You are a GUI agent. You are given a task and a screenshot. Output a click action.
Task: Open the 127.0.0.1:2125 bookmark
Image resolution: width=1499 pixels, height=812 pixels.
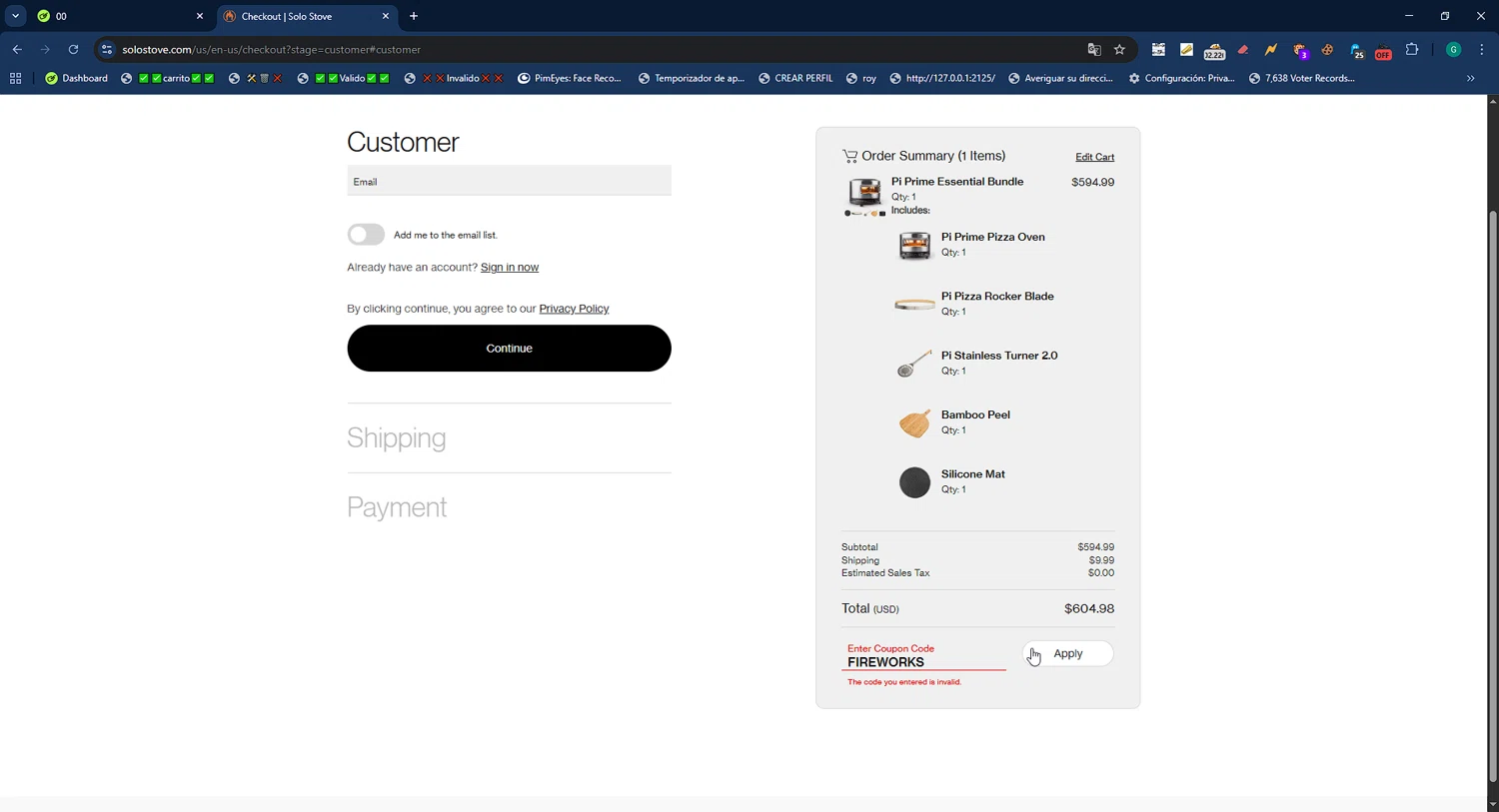click(942, 78)
